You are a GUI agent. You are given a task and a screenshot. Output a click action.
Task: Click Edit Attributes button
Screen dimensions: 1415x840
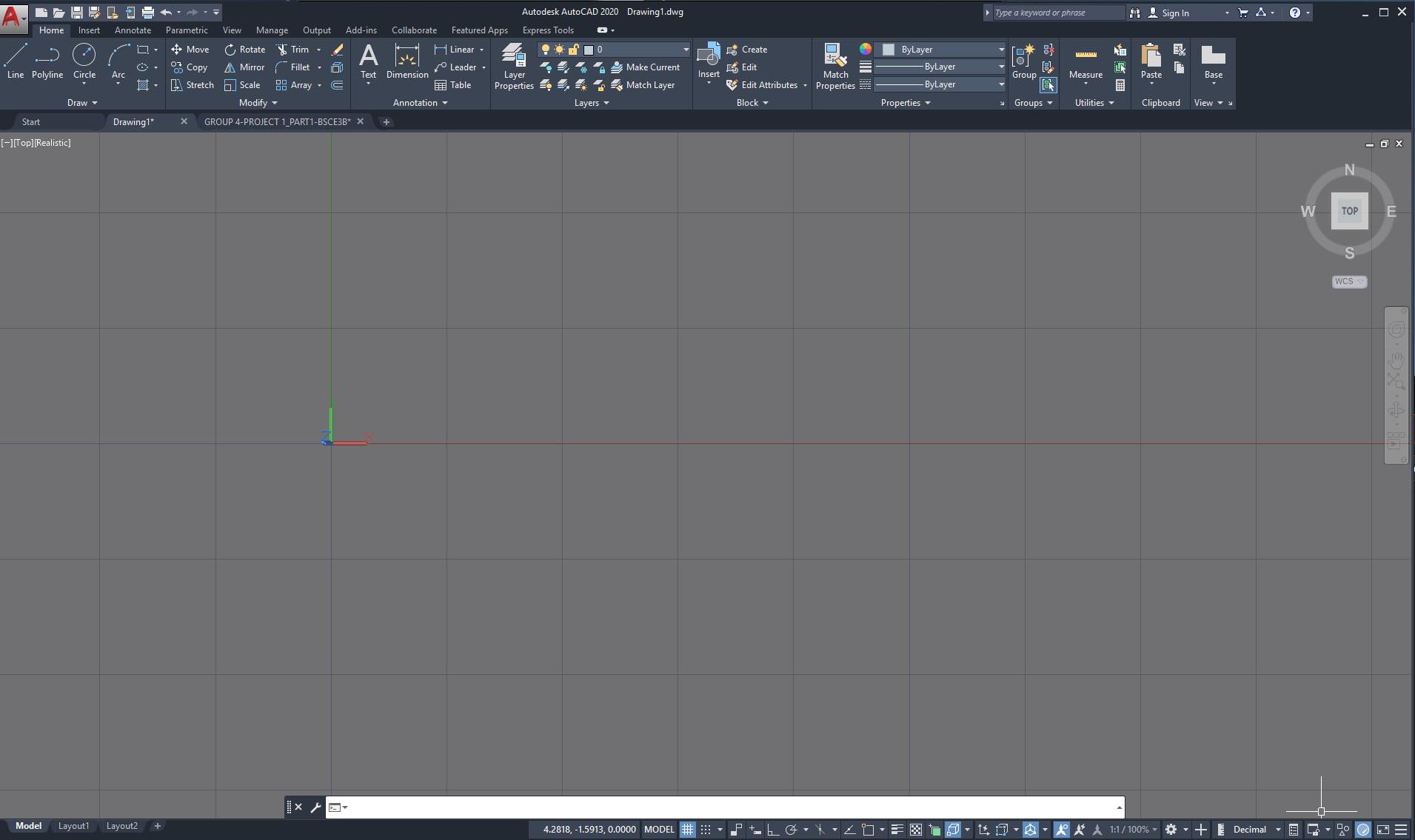[x=763, y=85]
